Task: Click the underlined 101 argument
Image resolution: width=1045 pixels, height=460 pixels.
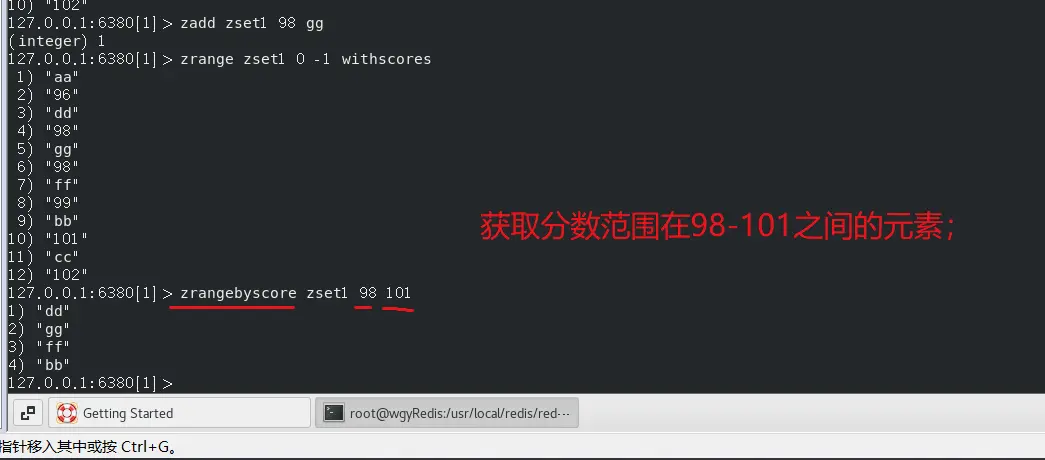Action: 398,293
